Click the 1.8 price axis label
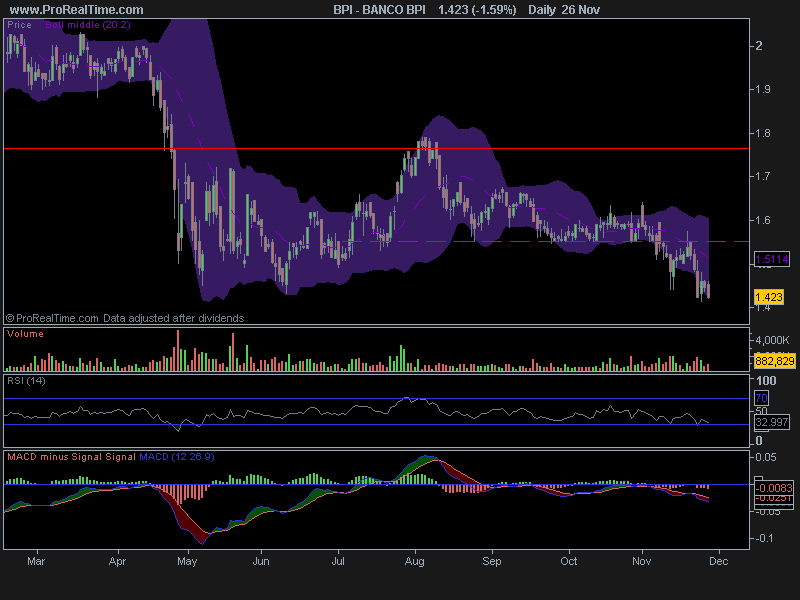 pyautogui.click(x=763, y=133)
